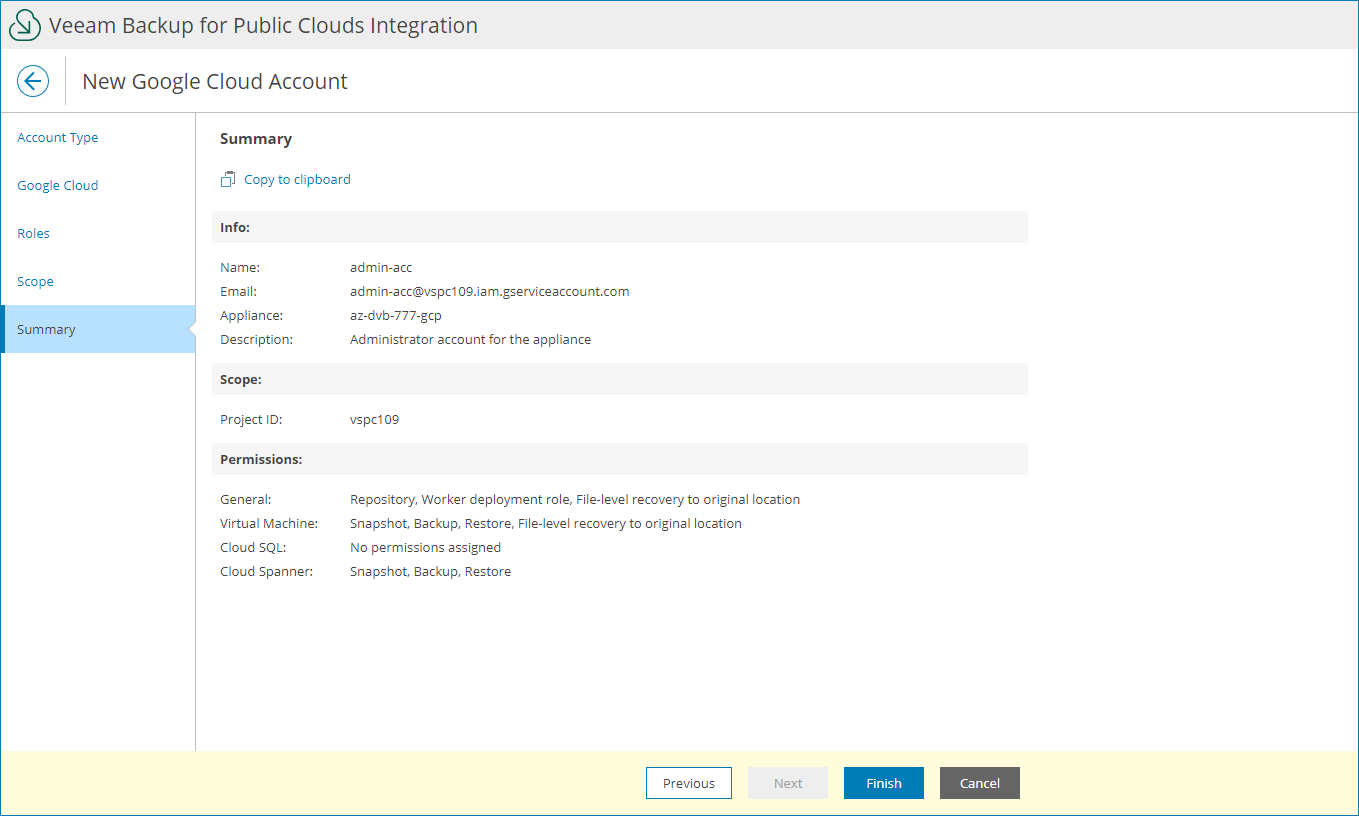
Task: Go to the Roles step
Action: (34, 234)
